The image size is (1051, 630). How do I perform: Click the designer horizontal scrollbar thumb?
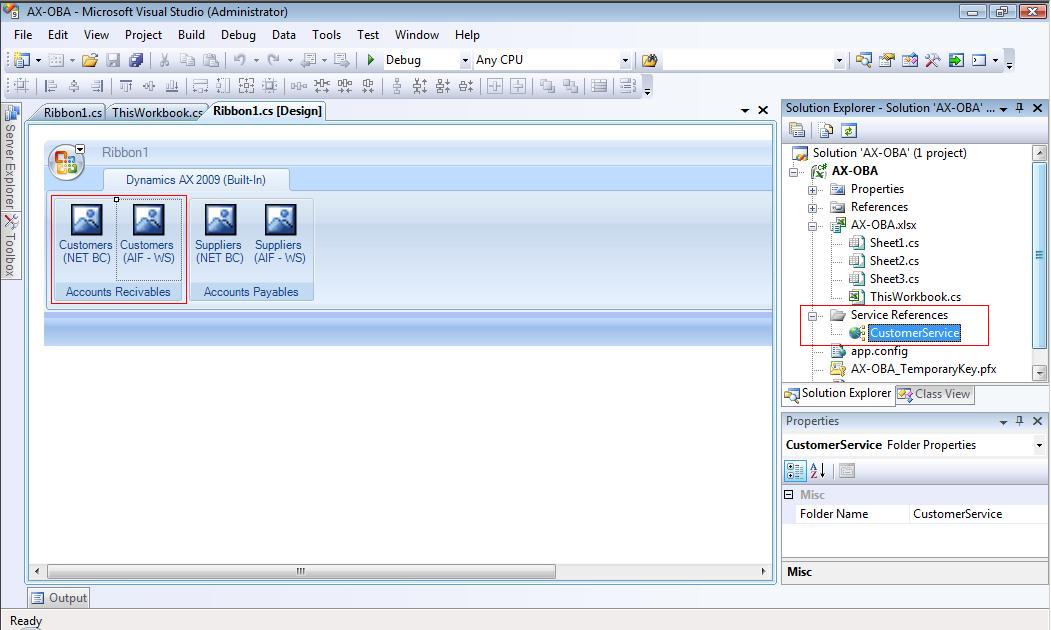point(301,572)
